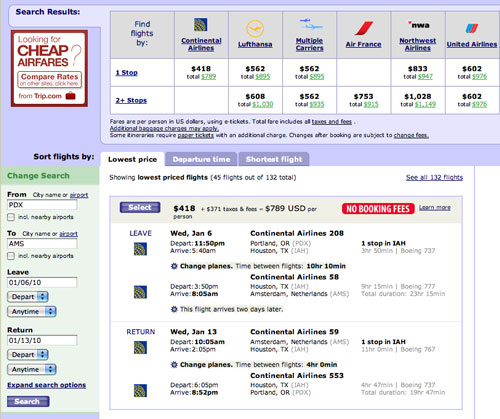500x419 pixels.
Task: Click the From airport field containing PDX
Action: click(42, 205)
